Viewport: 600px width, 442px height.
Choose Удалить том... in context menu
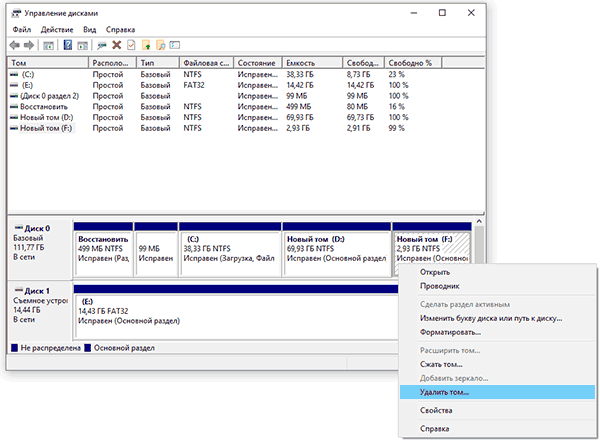(x=497, y=392)
